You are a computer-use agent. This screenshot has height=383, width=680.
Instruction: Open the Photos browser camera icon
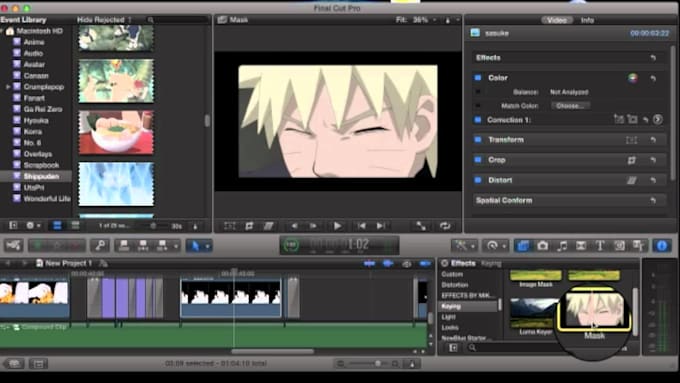[x=543, y=246]
